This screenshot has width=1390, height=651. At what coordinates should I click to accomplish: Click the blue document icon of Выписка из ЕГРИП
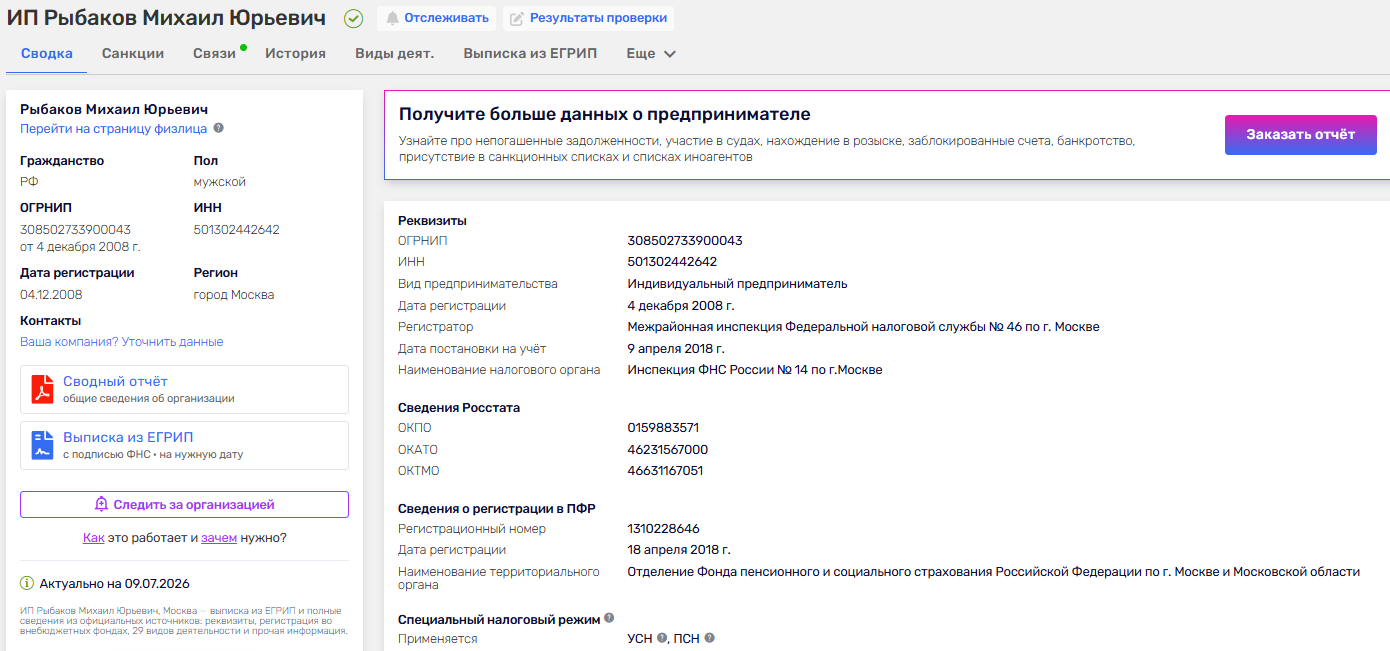pyautogui.click(x=42, y=445)
